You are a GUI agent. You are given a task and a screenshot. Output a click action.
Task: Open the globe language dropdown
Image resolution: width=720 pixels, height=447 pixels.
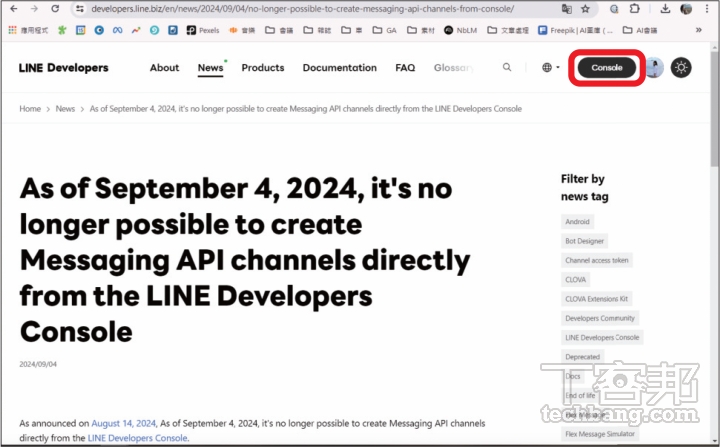tap(550, 68)
